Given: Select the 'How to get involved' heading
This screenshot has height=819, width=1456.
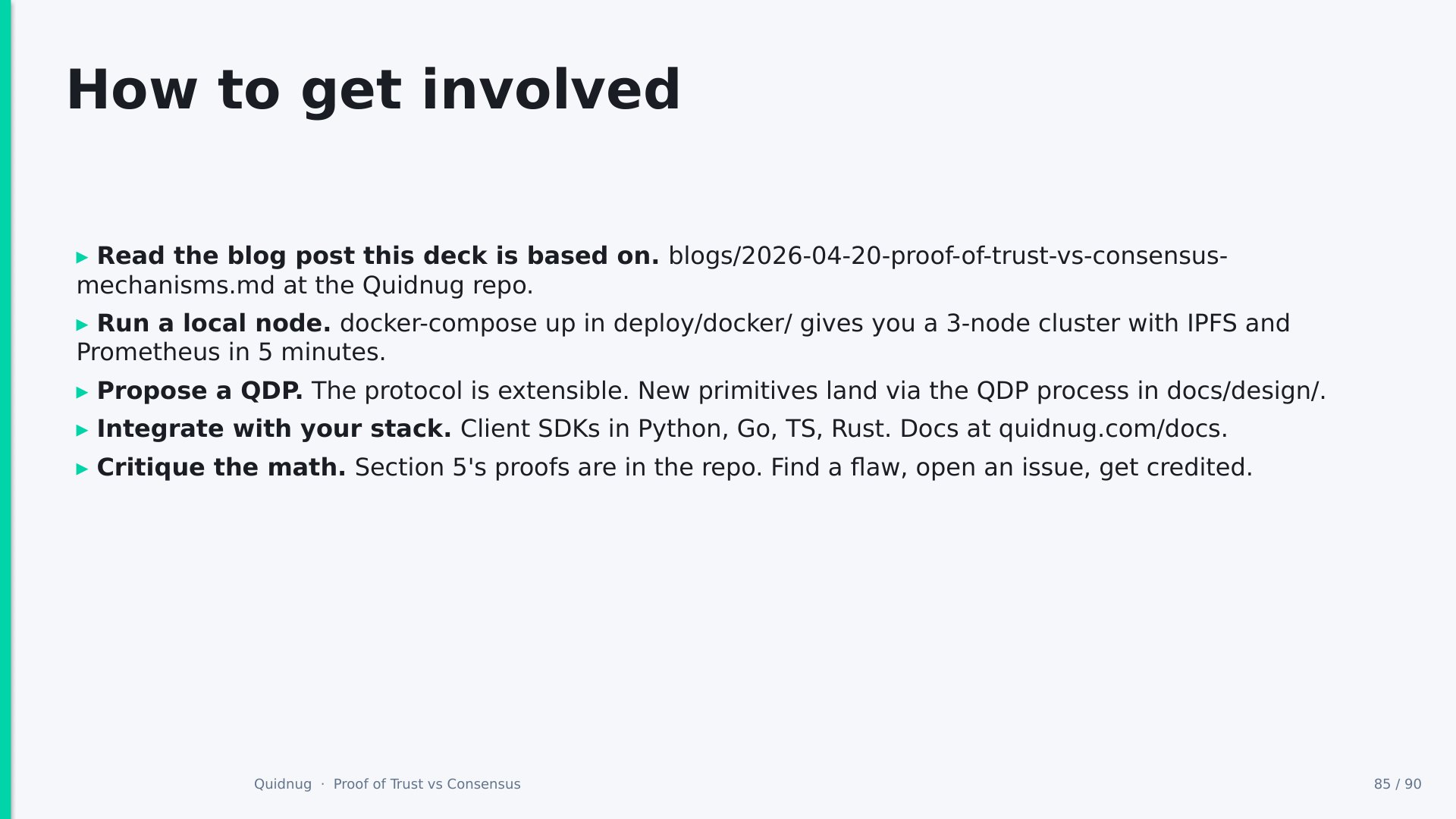Looking at the screenshot, I should 373,90.
